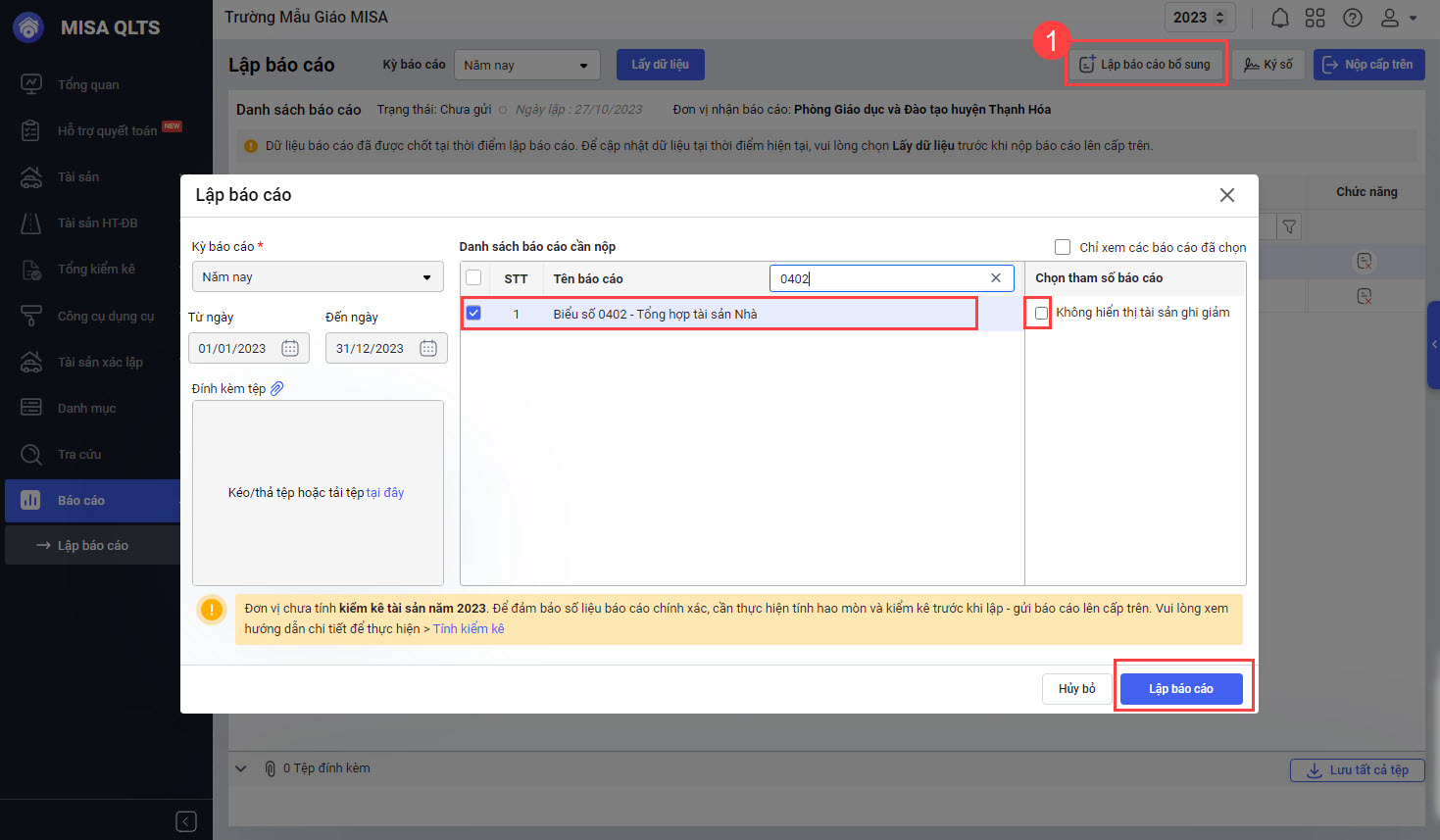This screenshot has width=1440, height=840.
Task: Open Công cụ dụng cụ menu
Action: point(106,316)
